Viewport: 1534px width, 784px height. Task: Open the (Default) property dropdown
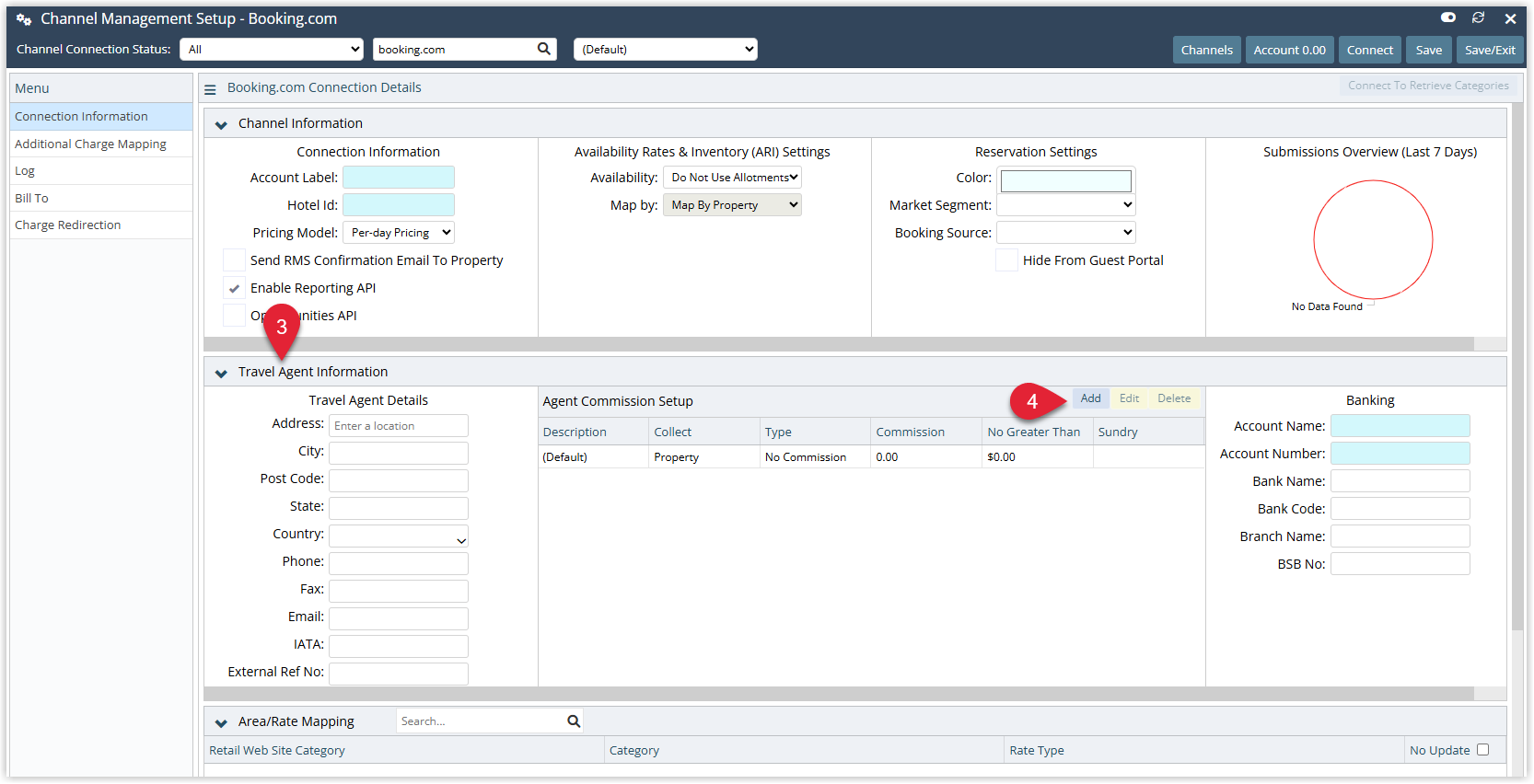[666, 50]
